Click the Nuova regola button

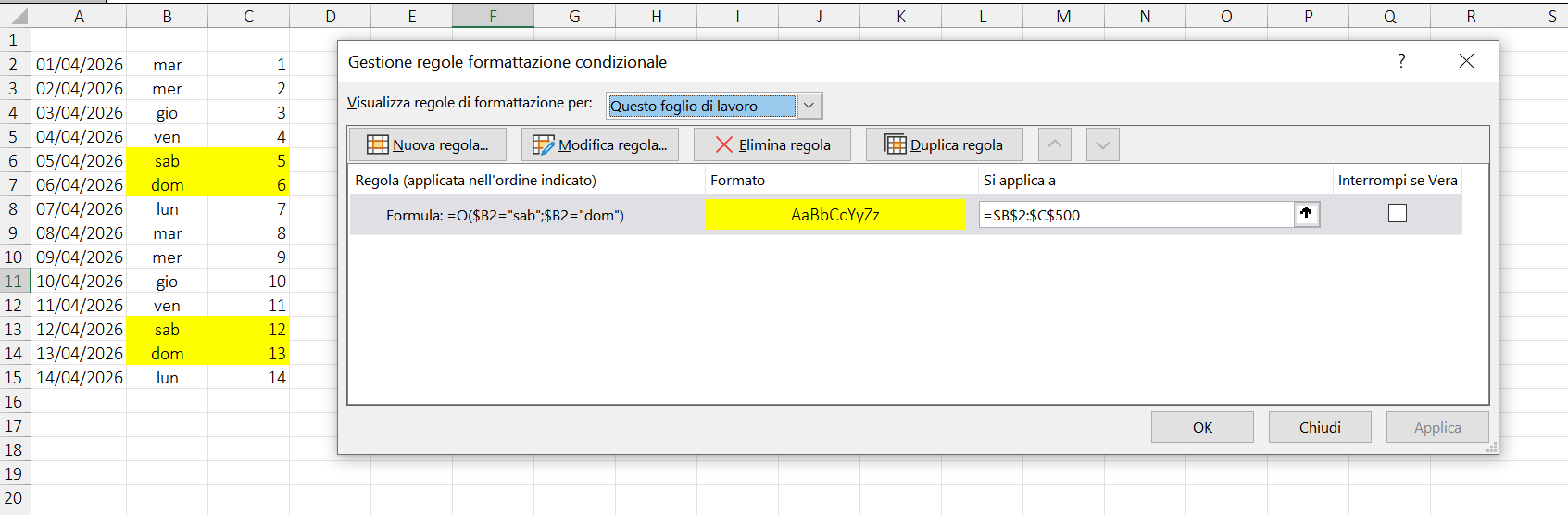pos(428,144)
